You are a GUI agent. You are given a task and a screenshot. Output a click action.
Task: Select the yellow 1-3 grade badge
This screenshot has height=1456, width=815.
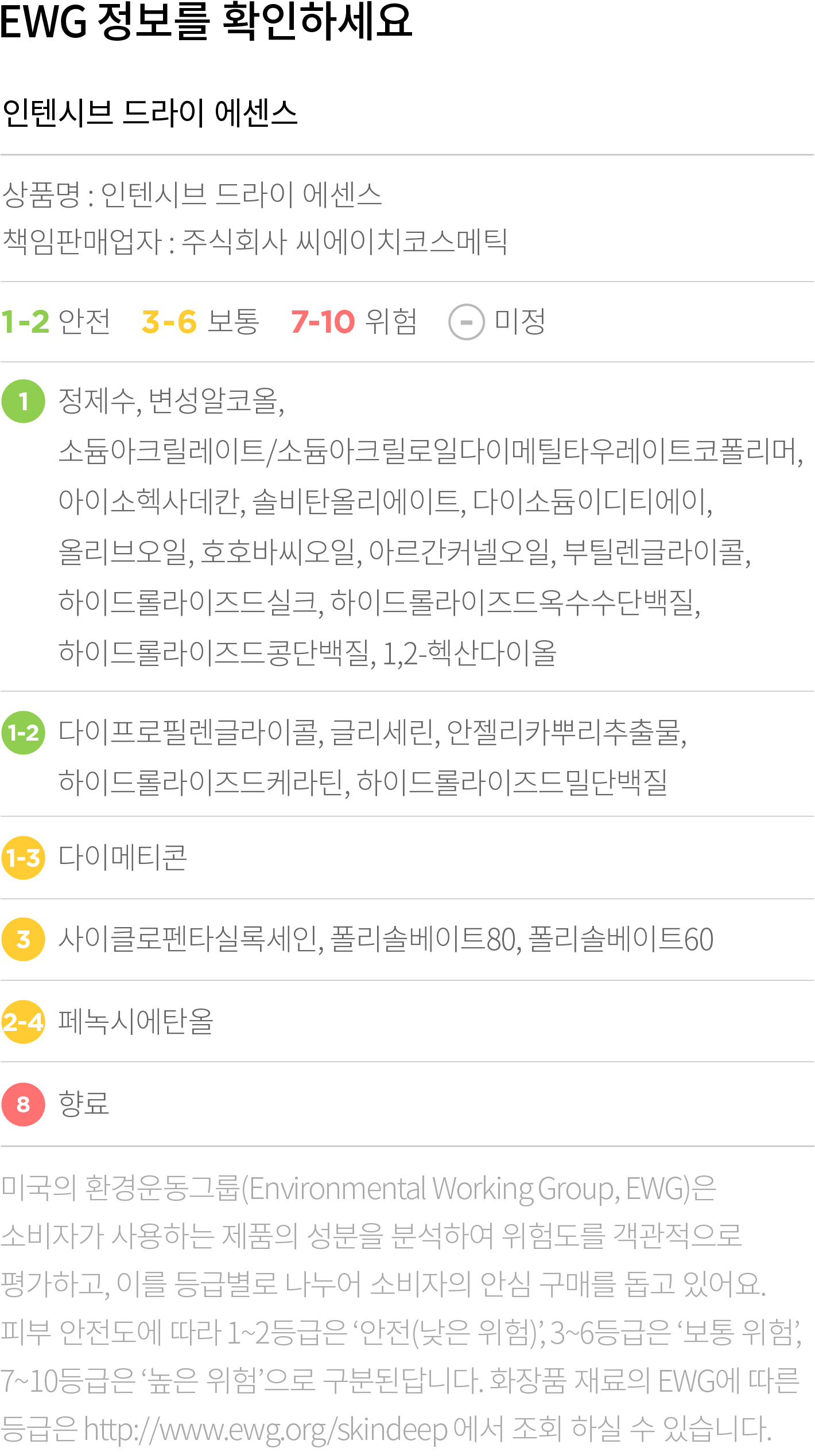pos(24,858)
